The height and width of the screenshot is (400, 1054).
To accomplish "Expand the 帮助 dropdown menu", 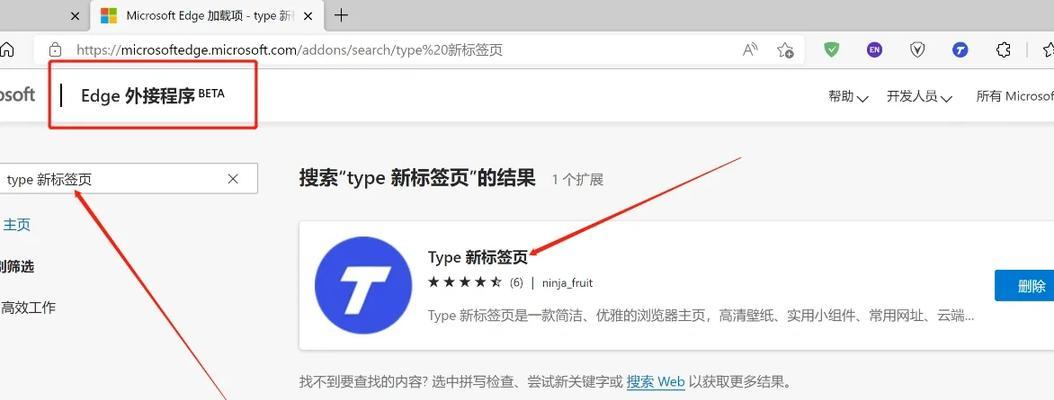I will point(848,97).
